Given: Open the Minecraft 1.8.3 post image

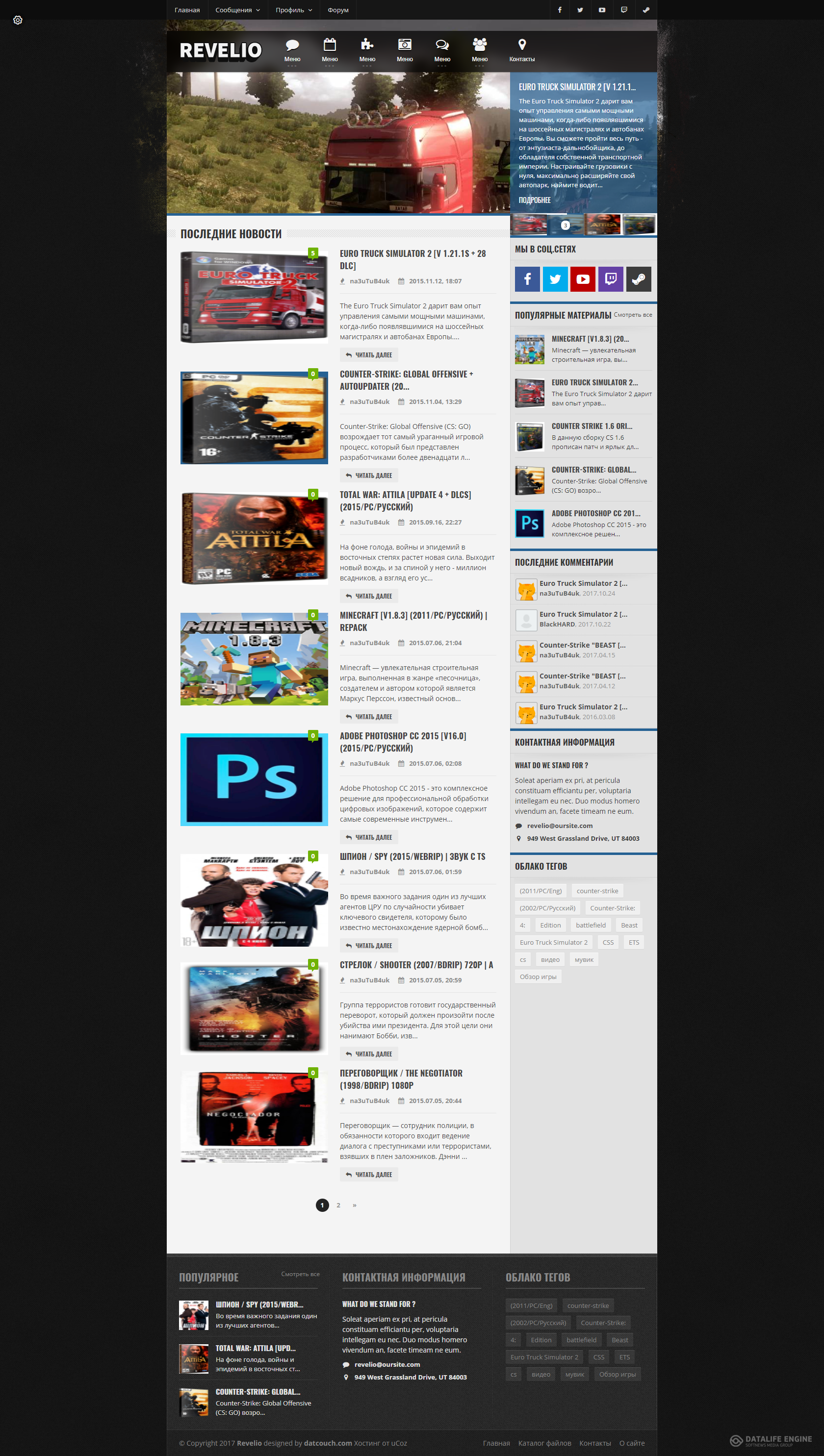Looking at the screenshot, I should (254, 658).
